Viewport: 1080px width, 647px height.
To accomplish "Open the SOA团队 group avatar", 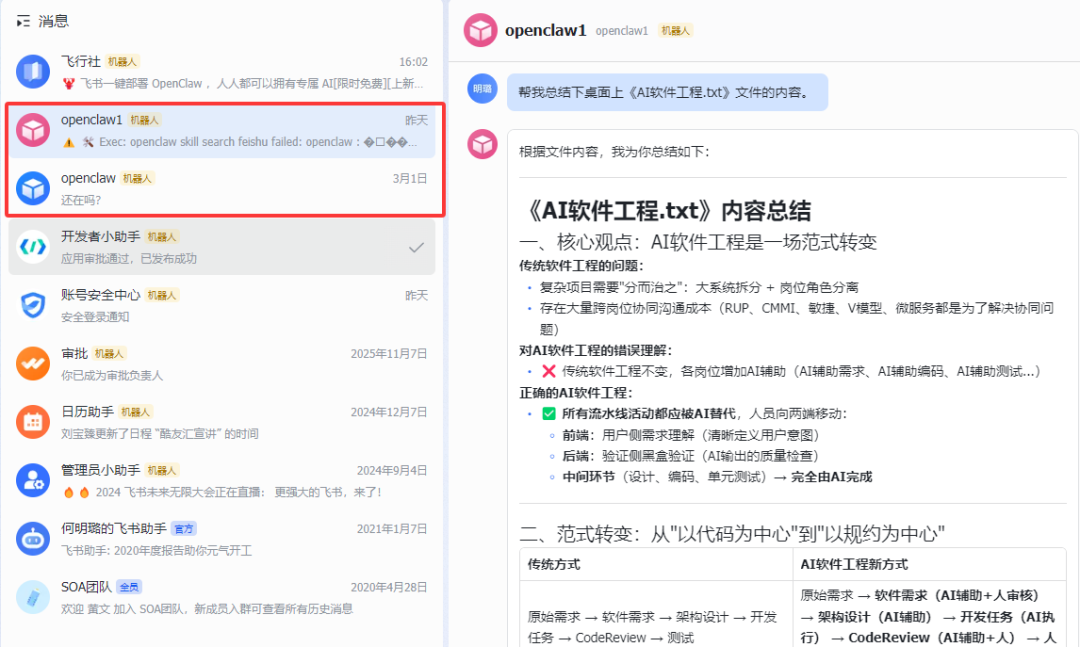I will coord(33,597).
